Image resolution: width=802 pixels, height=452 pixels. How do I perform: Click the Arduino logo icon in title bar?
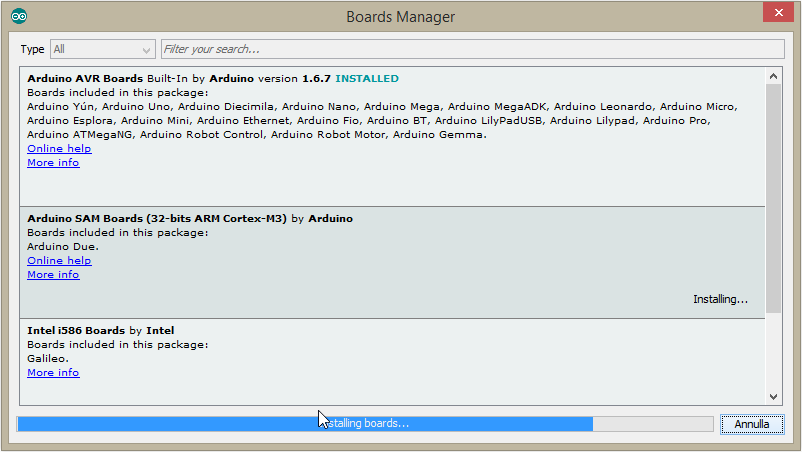19,16
